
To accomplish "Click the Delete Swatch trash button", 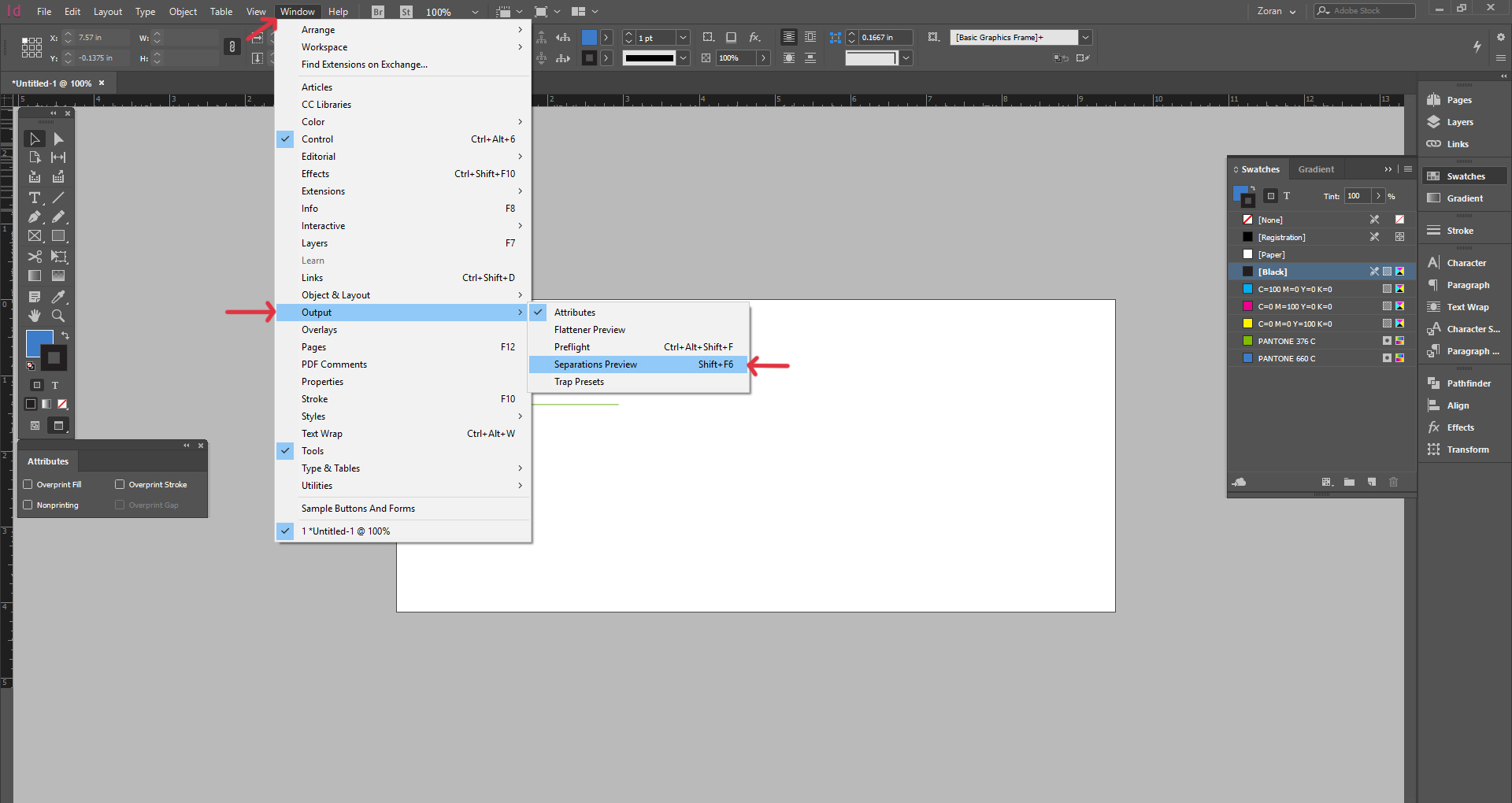I will point(1394,482).
